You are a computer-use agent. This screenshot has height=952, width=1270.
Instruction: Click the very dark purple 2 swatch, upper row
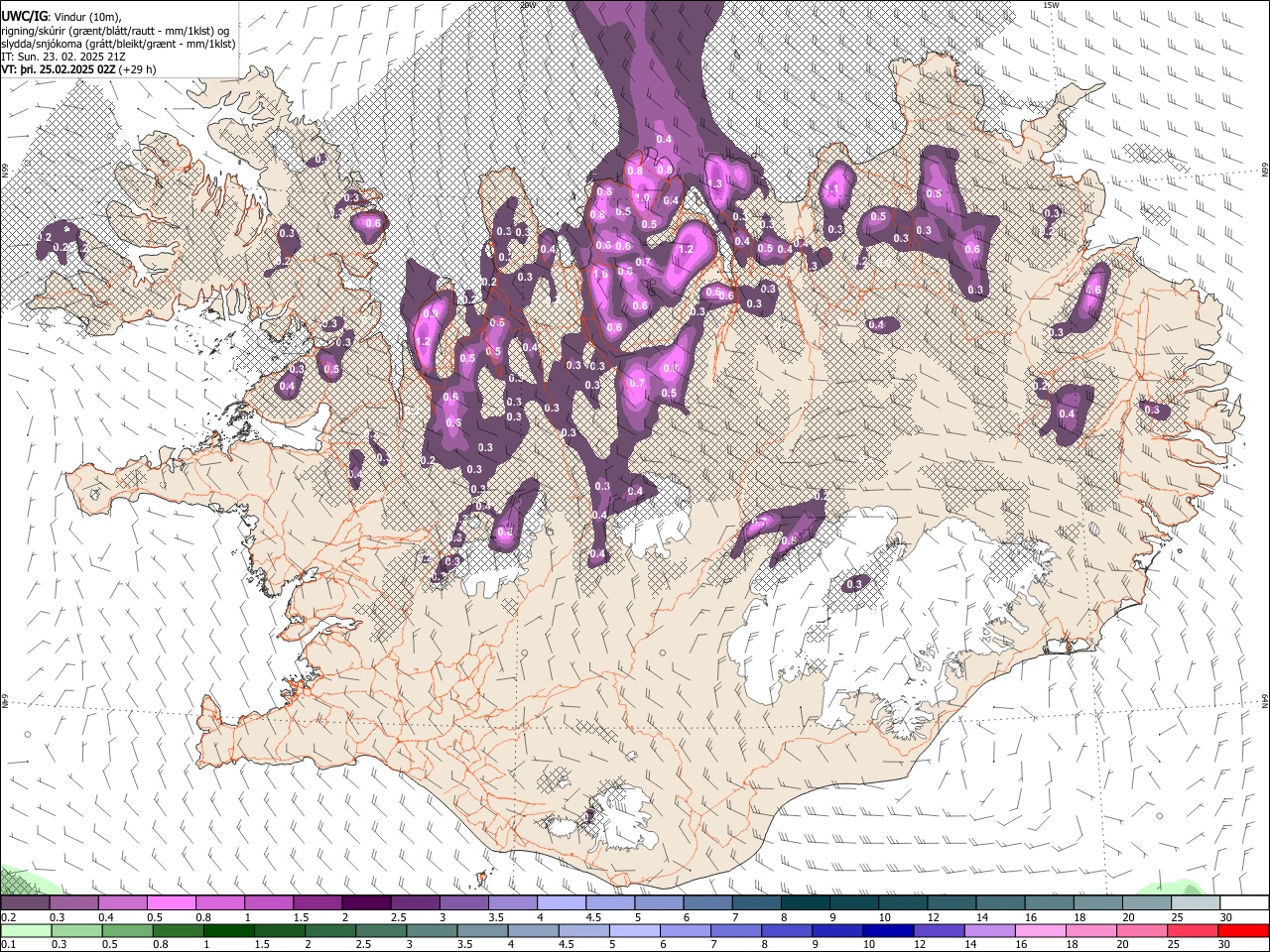[x=366, y=903]
